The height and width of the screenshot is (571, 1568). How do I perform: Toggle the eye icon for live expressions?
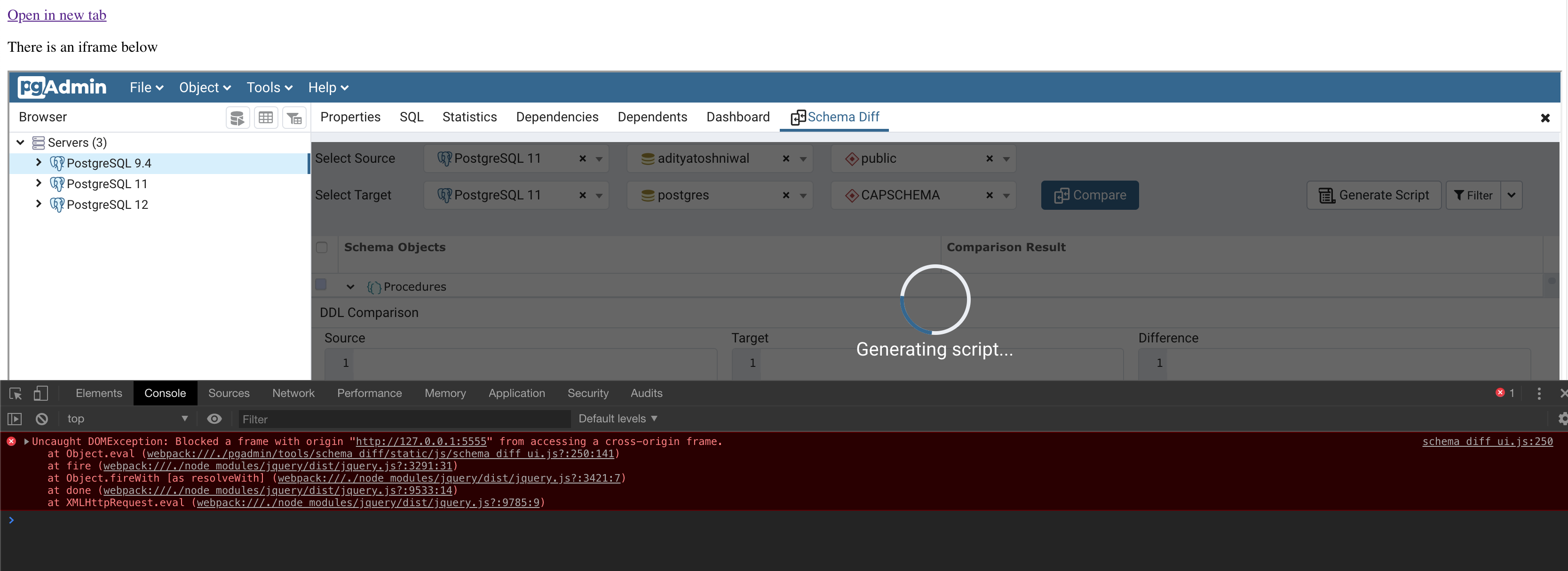point(214,418)
